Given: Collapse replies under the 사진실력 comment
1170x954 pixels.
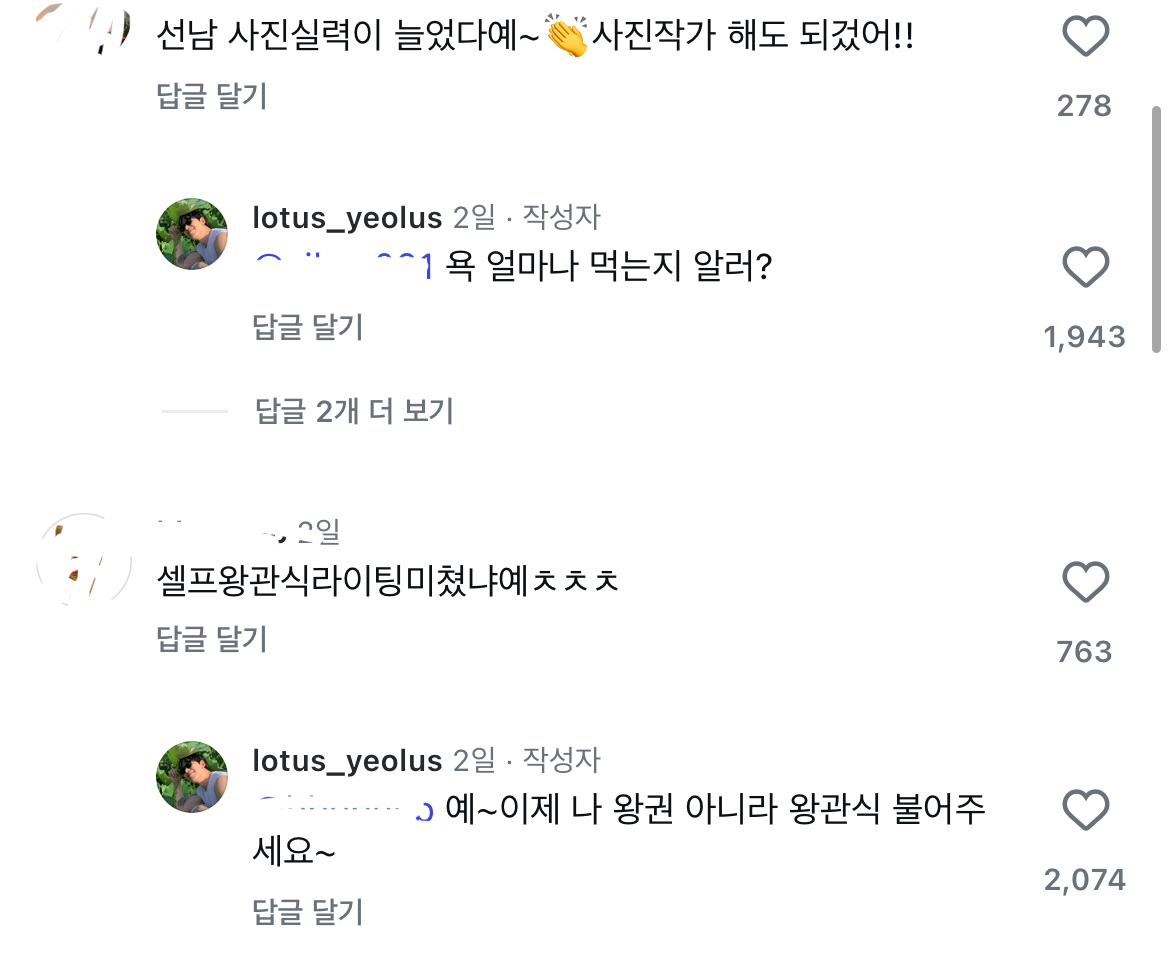Looking at the screenshot, I should pos(212,96).
